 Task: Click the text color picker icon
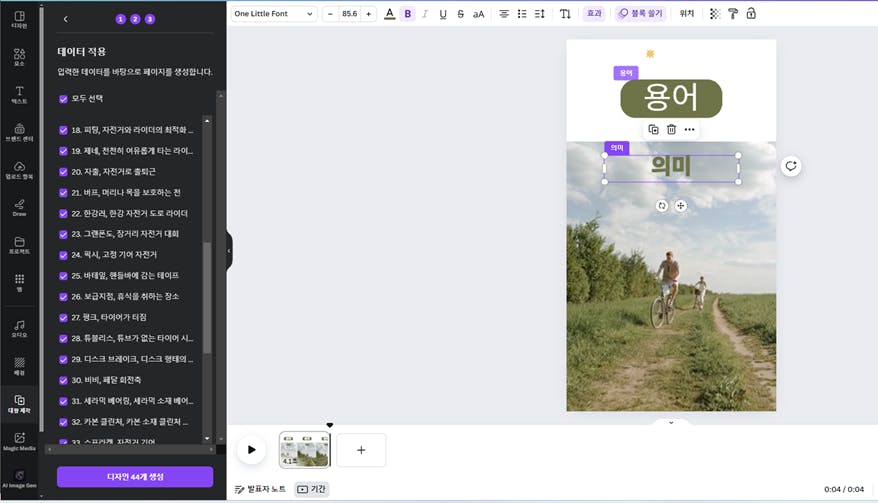click(389, 14)
